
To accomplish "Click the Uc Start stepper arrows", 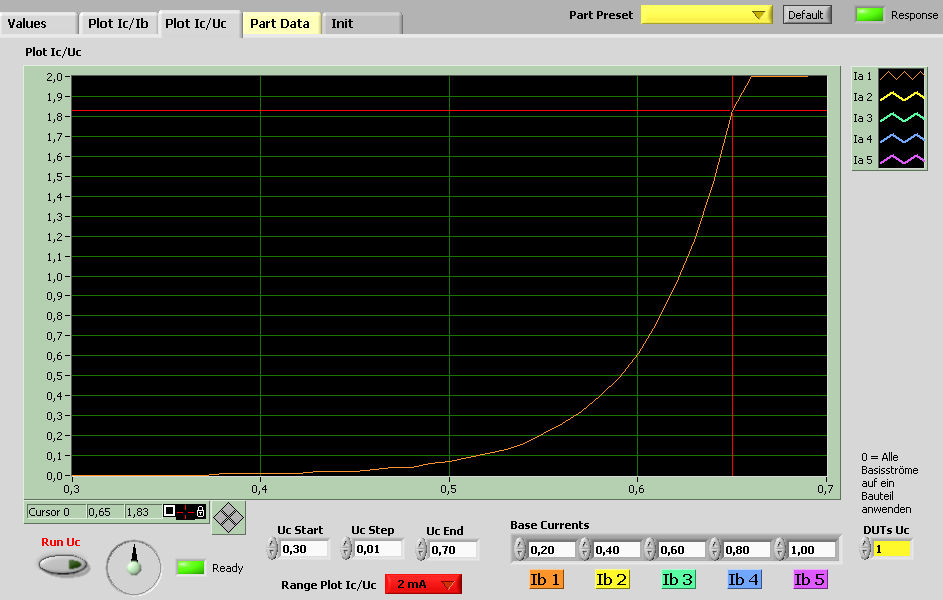I will [x=272, y=549].
